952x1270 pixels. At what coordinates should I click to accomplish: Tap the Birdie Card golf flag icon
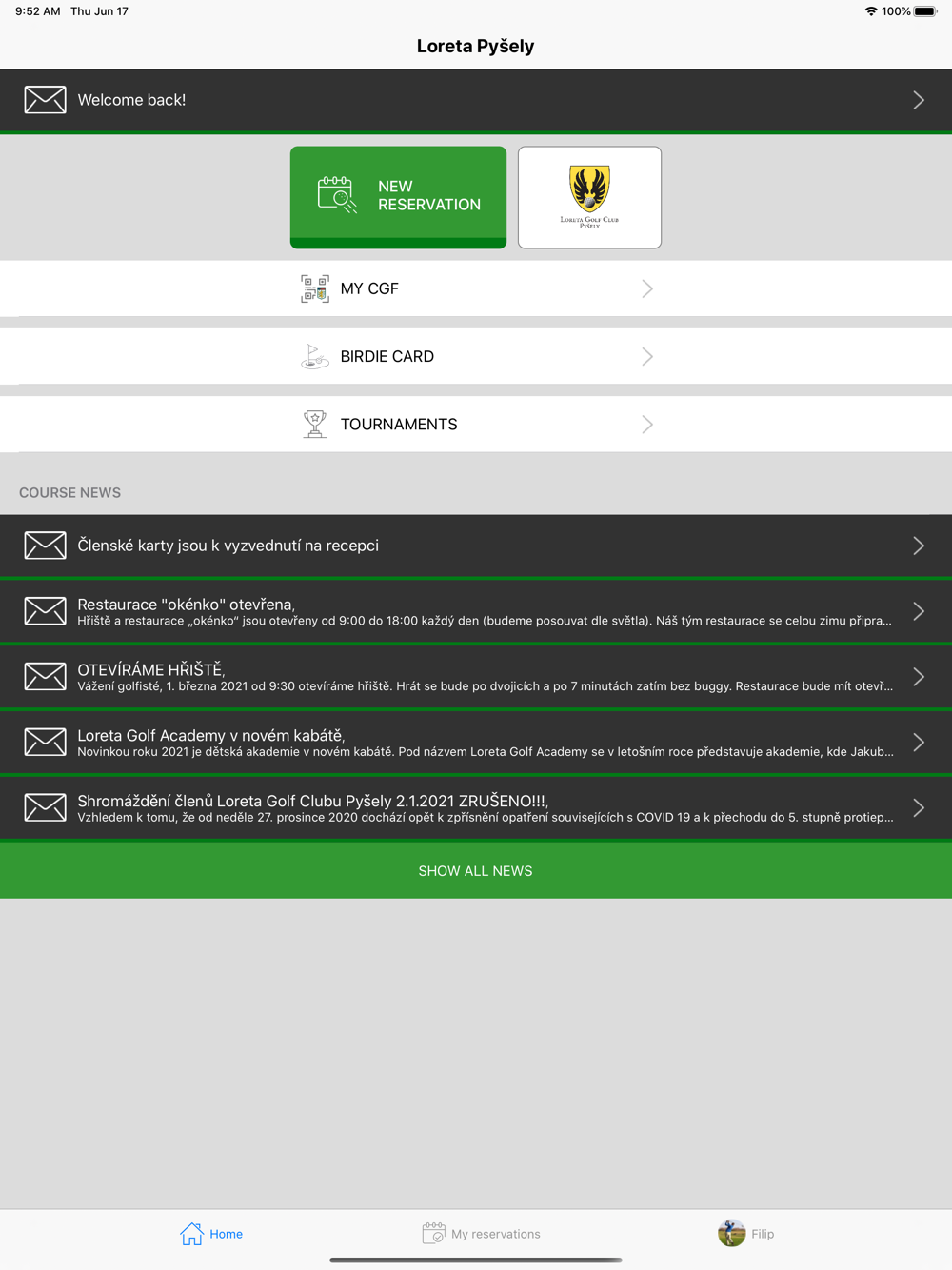click(315, 357)
